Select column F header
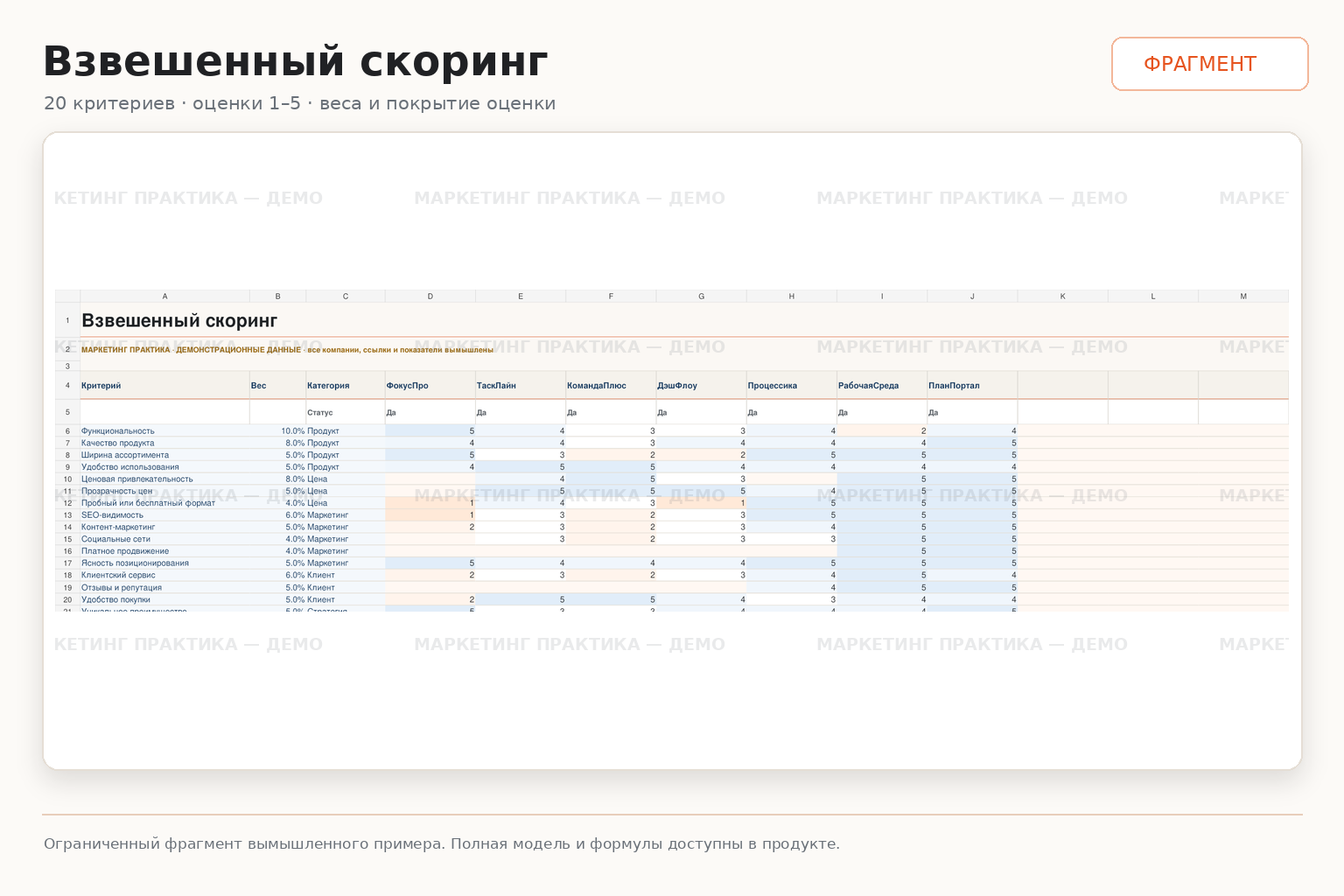This screenshot has height=896, width=1344. (x=611, y=297)
